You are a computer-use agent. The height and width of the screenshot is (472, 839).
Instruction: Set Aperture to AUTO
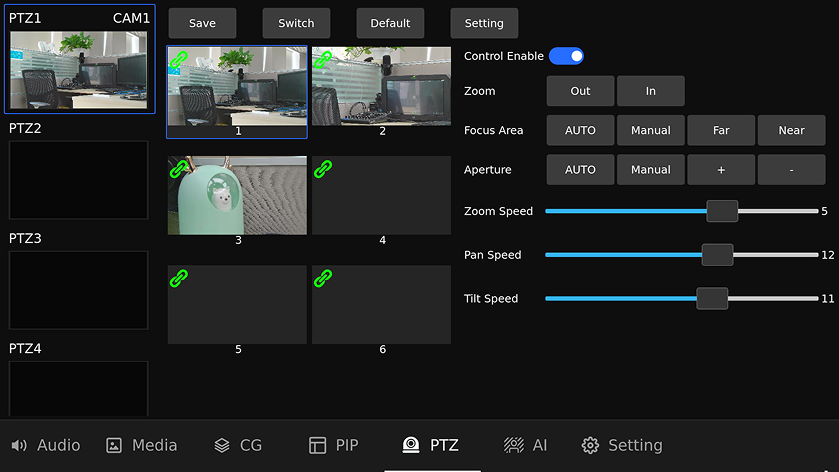pyautogui.click(x=580, y=170)
